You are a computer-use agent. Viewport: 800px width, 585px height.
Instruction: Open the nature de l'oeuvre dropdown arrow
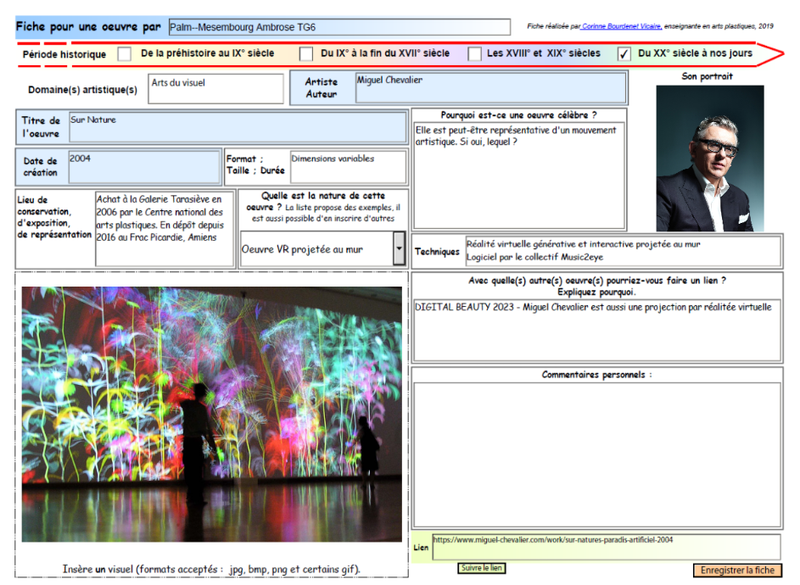click(399, 248)
